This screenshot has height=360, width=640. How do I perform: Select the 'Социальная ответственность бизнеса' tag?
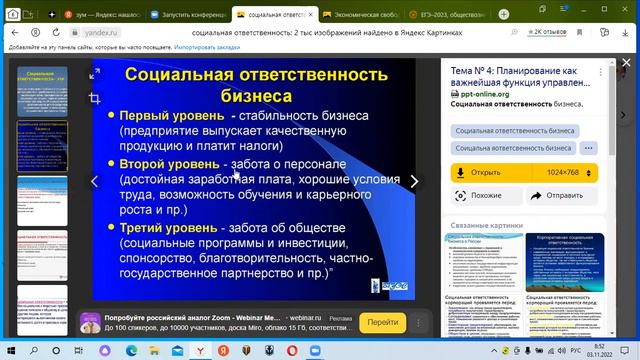click(x=515, y=131)
